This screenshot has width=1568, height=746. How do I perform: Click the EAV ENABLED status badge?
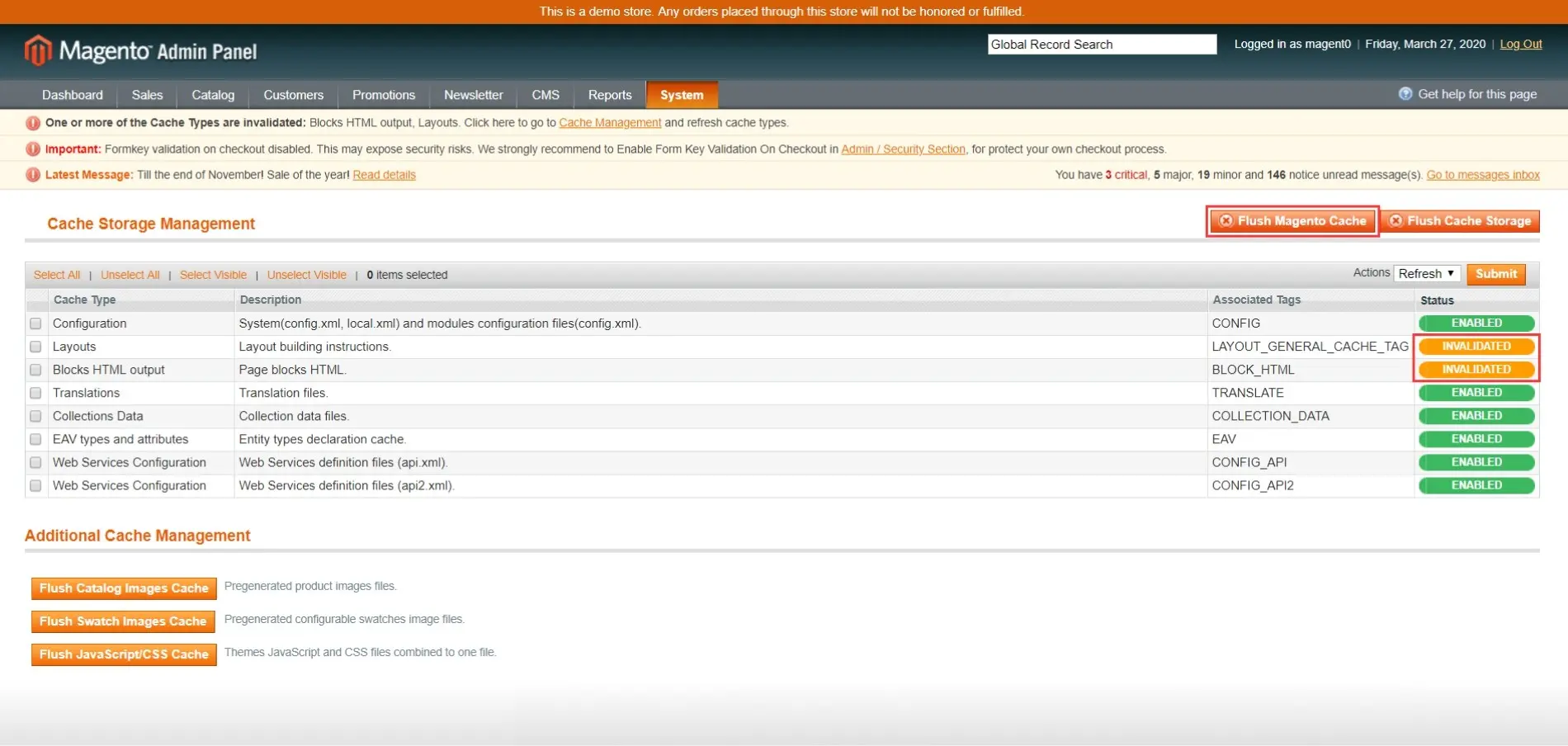click(1476, 439)
